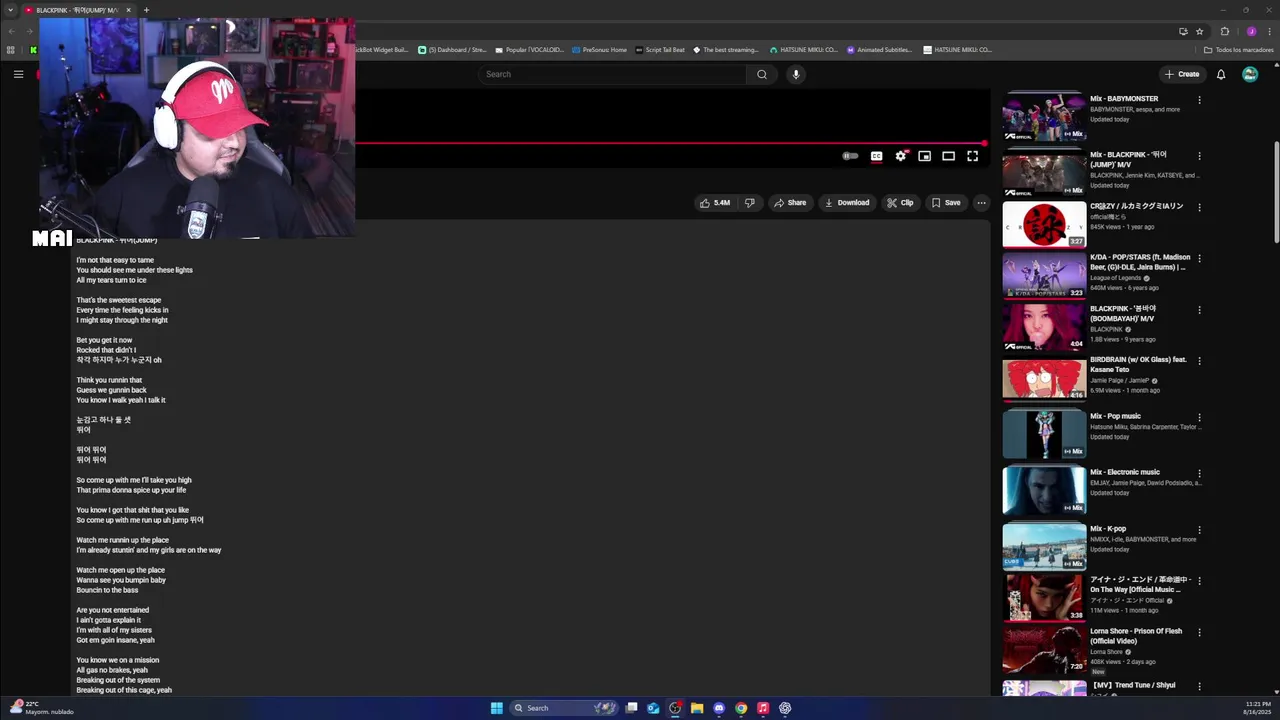This screenshot has width=1280, height=720.
Task: Open the YouTube hamburger guide menu
Action: point(18,74)
